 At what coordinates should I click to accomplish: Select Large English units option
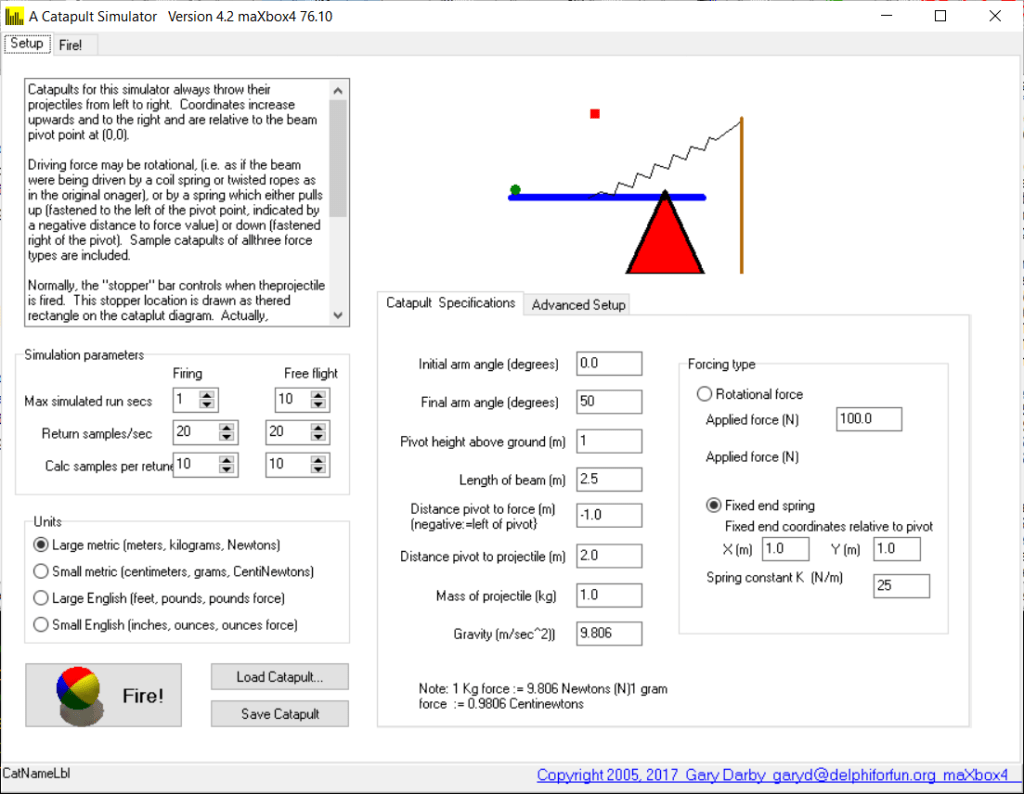[41, 598]
